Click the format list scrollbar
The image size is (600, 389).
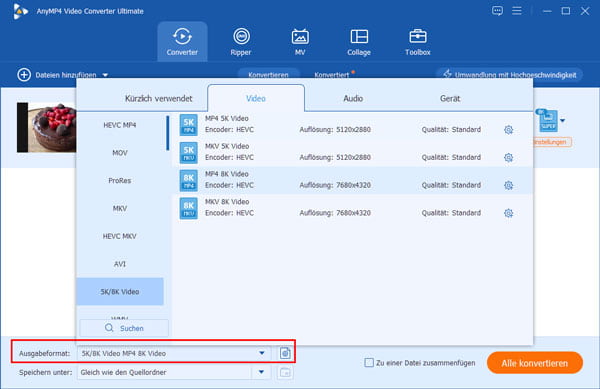pos(168,133)
